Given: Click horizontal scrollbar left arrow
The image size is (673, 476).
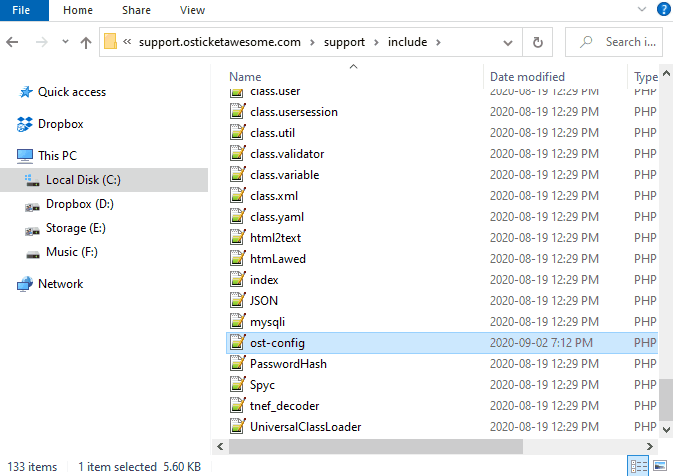Looking at the screenshot, I should pyautogui.click(x=220, y=446).
